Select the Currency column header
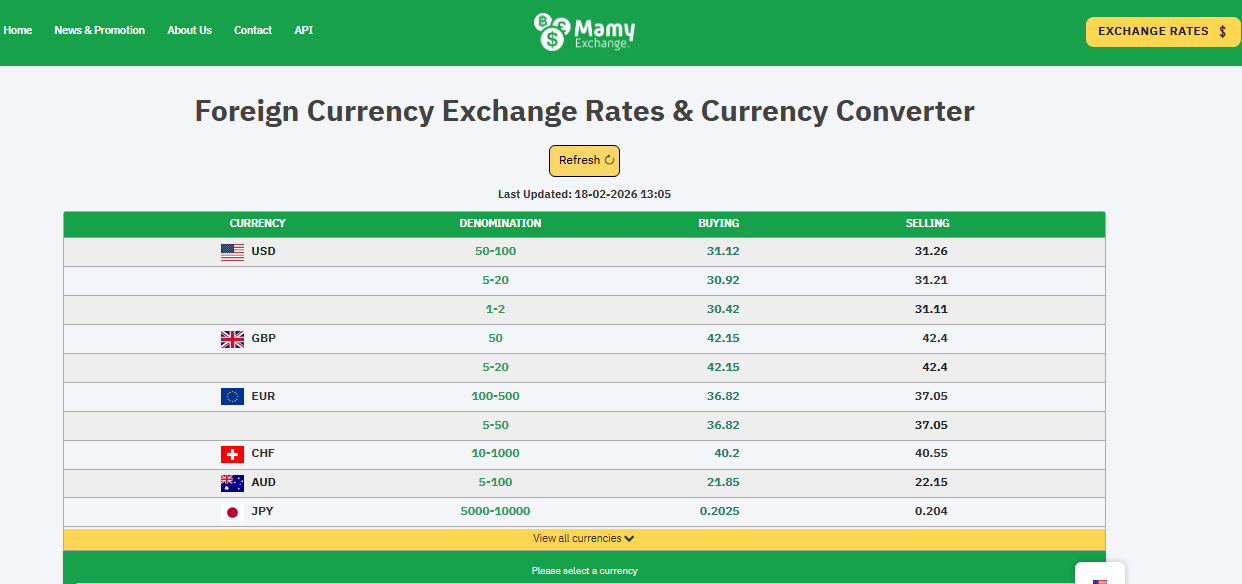 click(x=257, y=224)
